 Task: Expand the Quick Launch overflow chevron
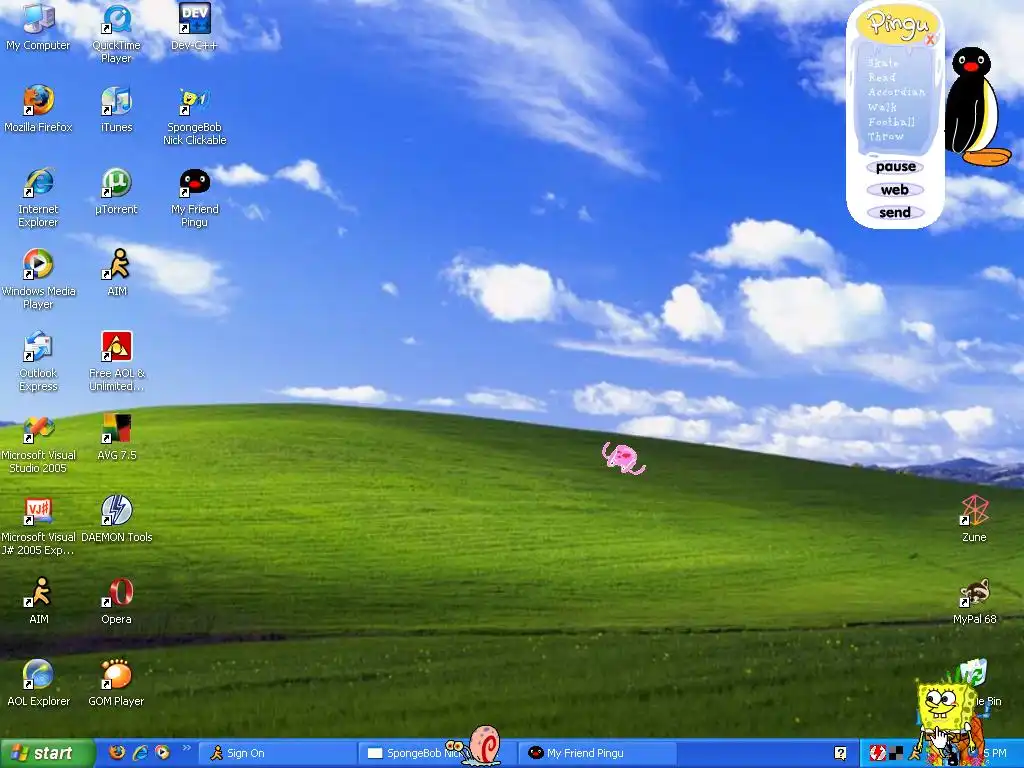point(186,748)
